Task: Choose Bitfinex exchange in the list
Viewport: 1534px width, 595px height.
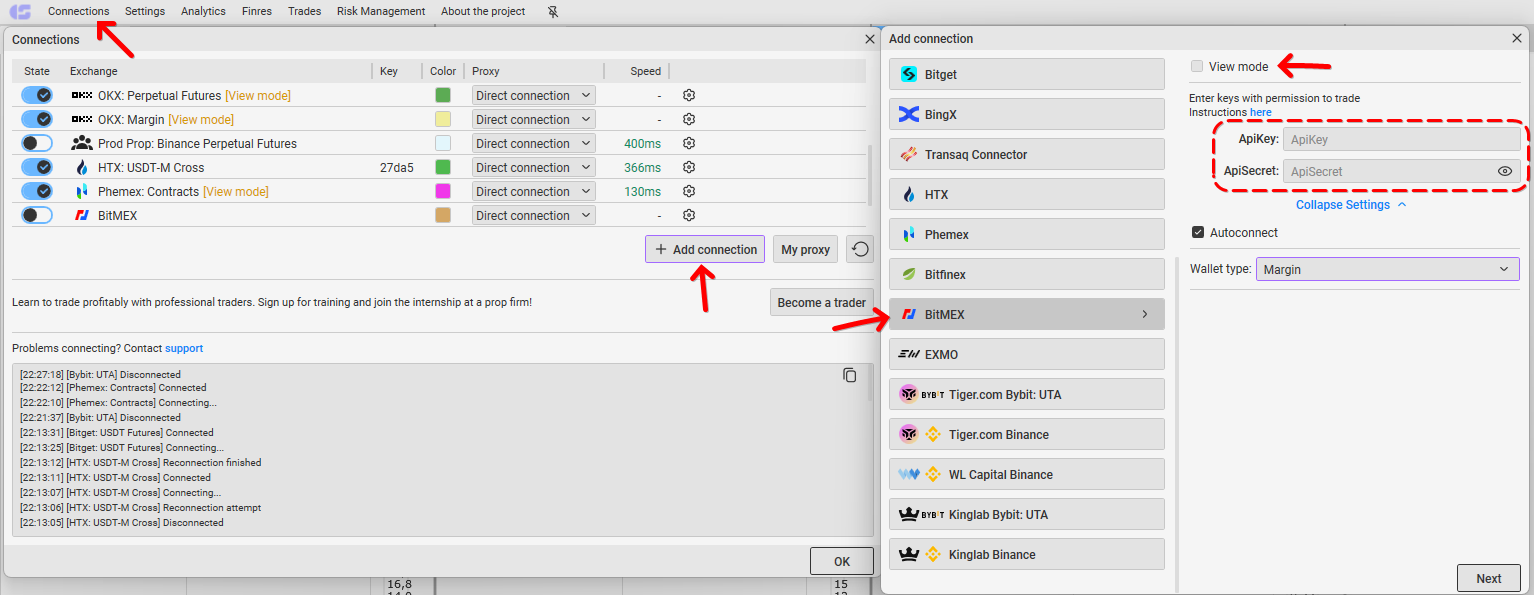Action: click(x=1026, y=274)
